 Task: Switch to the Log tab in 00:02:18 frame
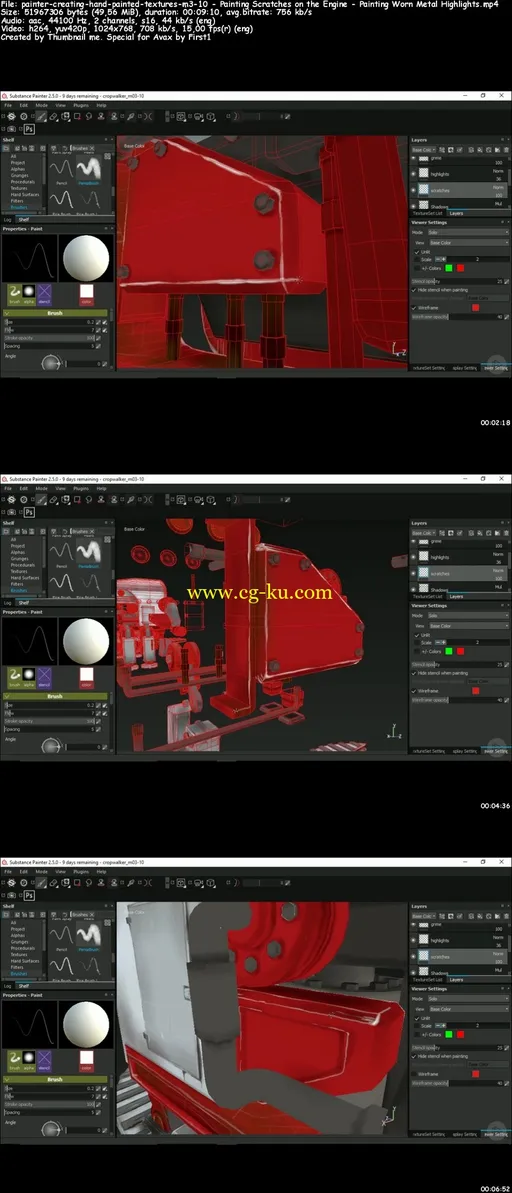[x=8, y=219]
